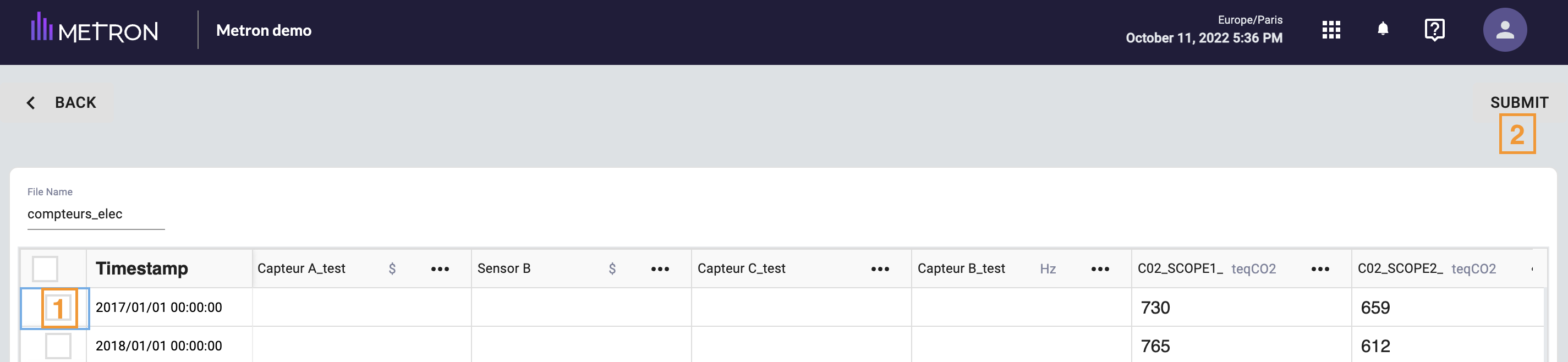
Task: Check the 2018/01/01 row checkbox
Action: click(x=58, y=346)
